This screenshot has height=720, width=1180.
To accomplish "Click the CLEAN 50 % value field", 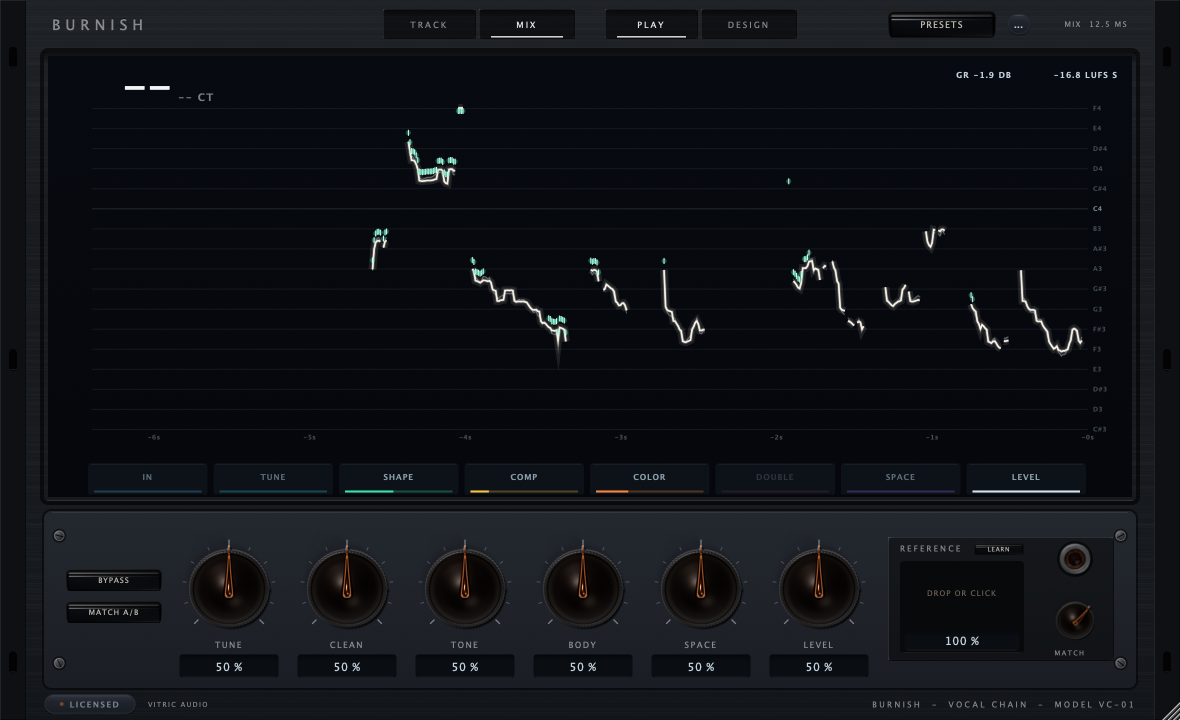I will [347, 667].
